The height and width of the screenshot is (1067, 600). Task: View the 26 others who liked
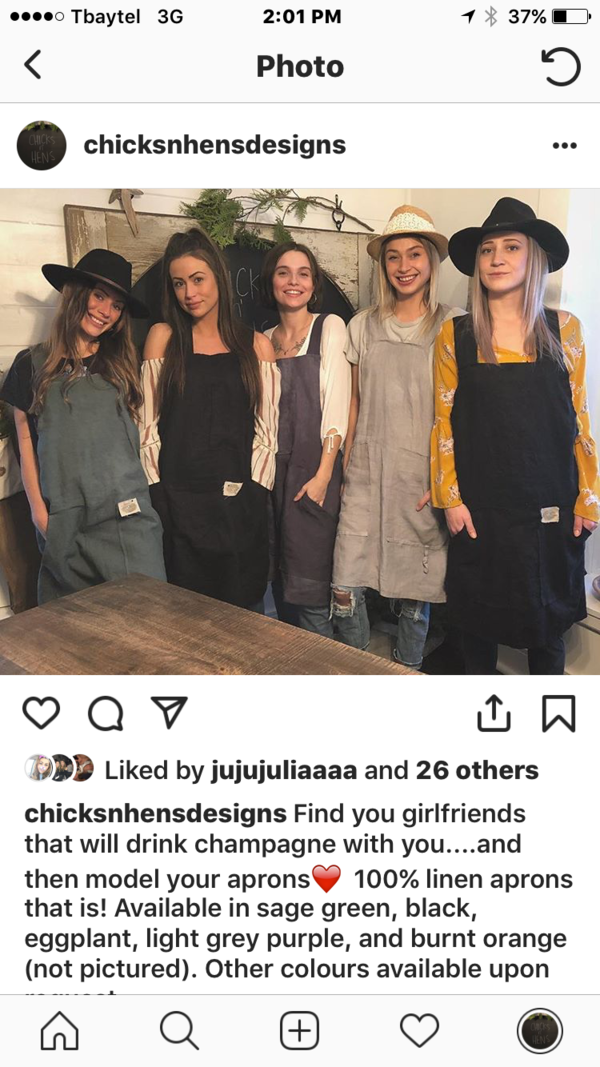point(477,770)
